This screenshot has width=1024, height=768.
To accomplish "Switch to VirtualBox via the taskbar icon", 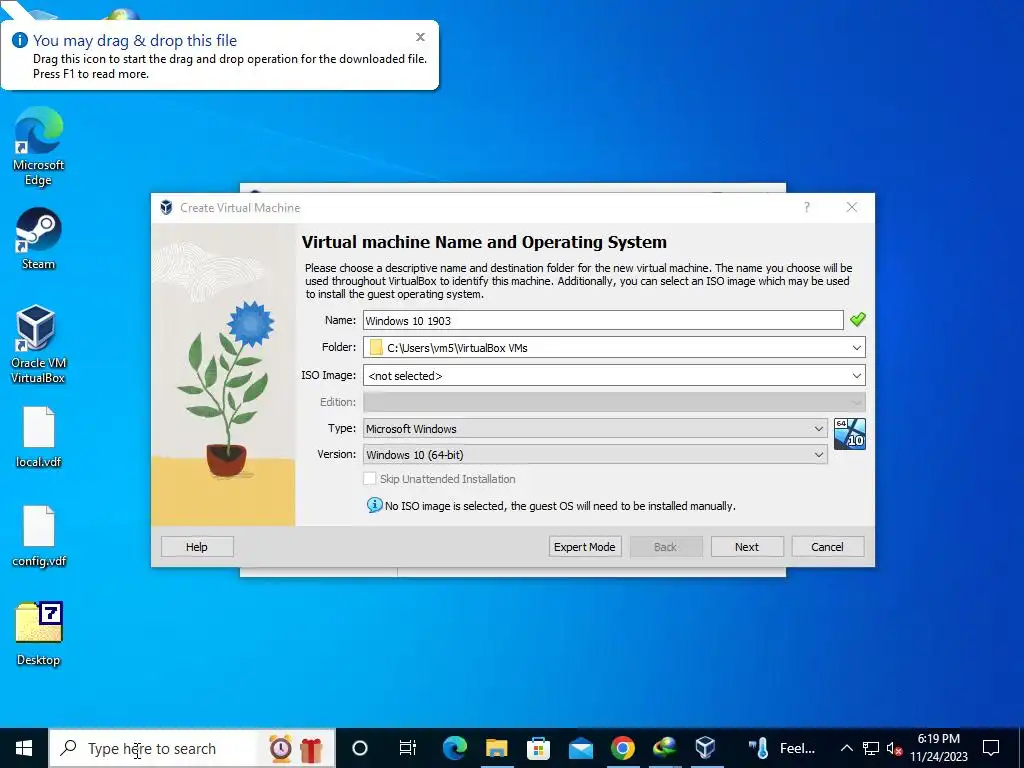I will click(706, 748).
